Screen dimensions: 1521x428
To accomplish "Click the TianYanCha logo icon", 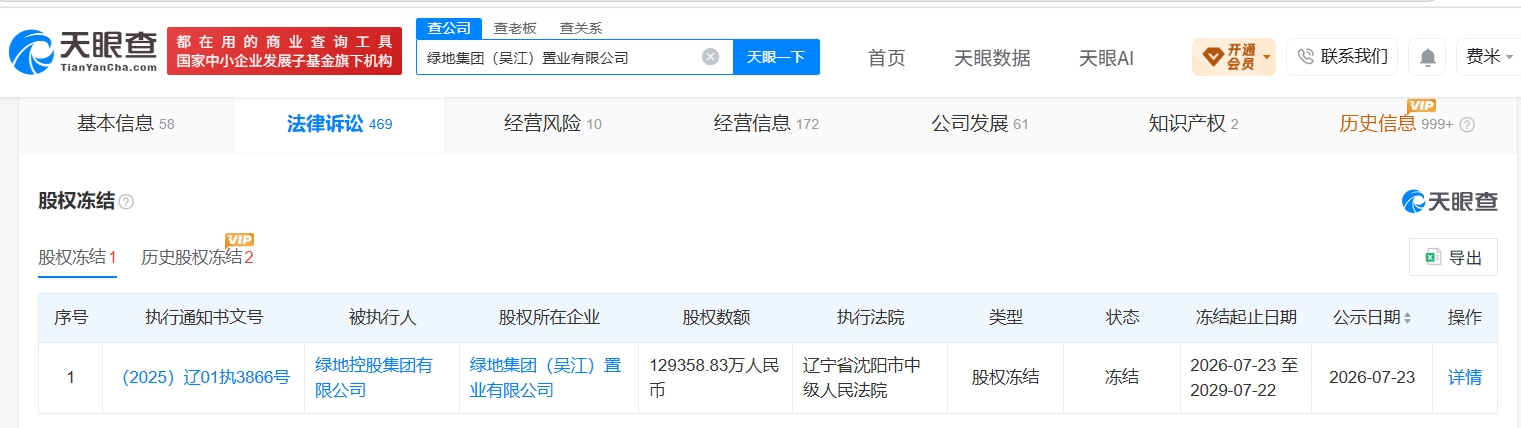I will click(31, 52).
